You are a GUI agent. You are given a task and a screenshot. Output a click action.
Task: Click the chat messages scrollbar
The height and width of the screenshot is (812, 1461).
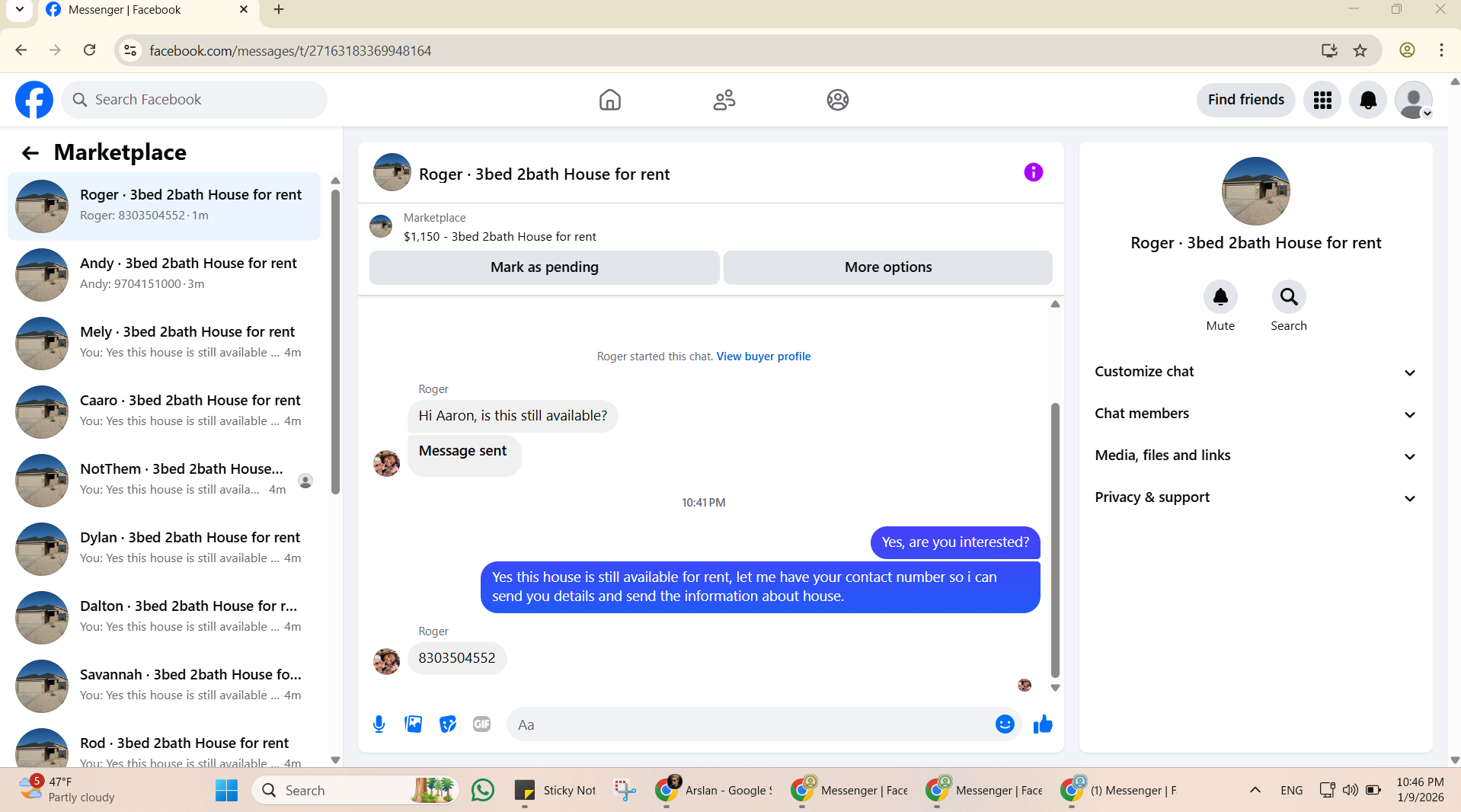click(1055, 540)
